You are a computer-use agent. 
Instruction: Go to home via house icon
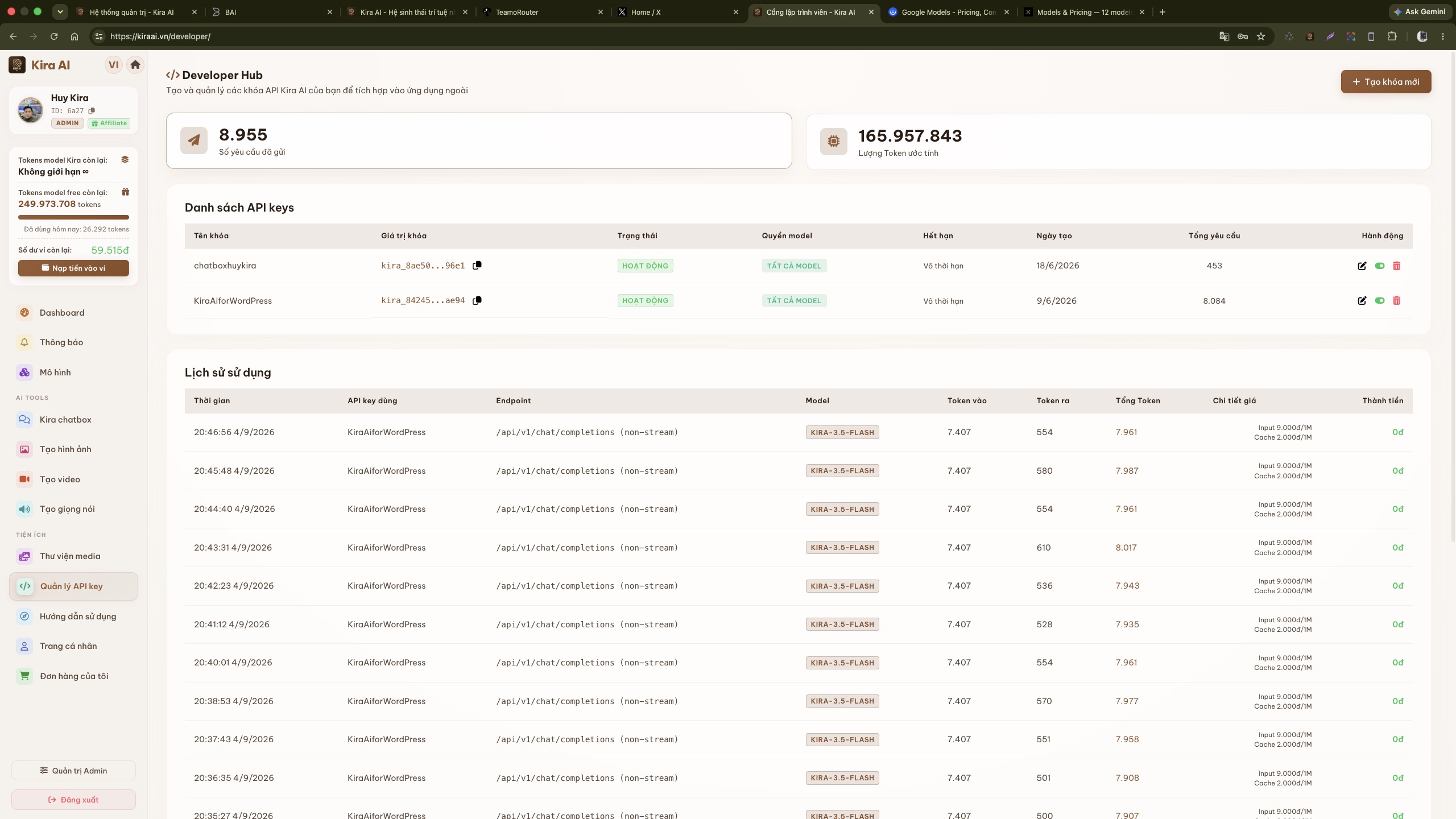(x=135, y=65)
